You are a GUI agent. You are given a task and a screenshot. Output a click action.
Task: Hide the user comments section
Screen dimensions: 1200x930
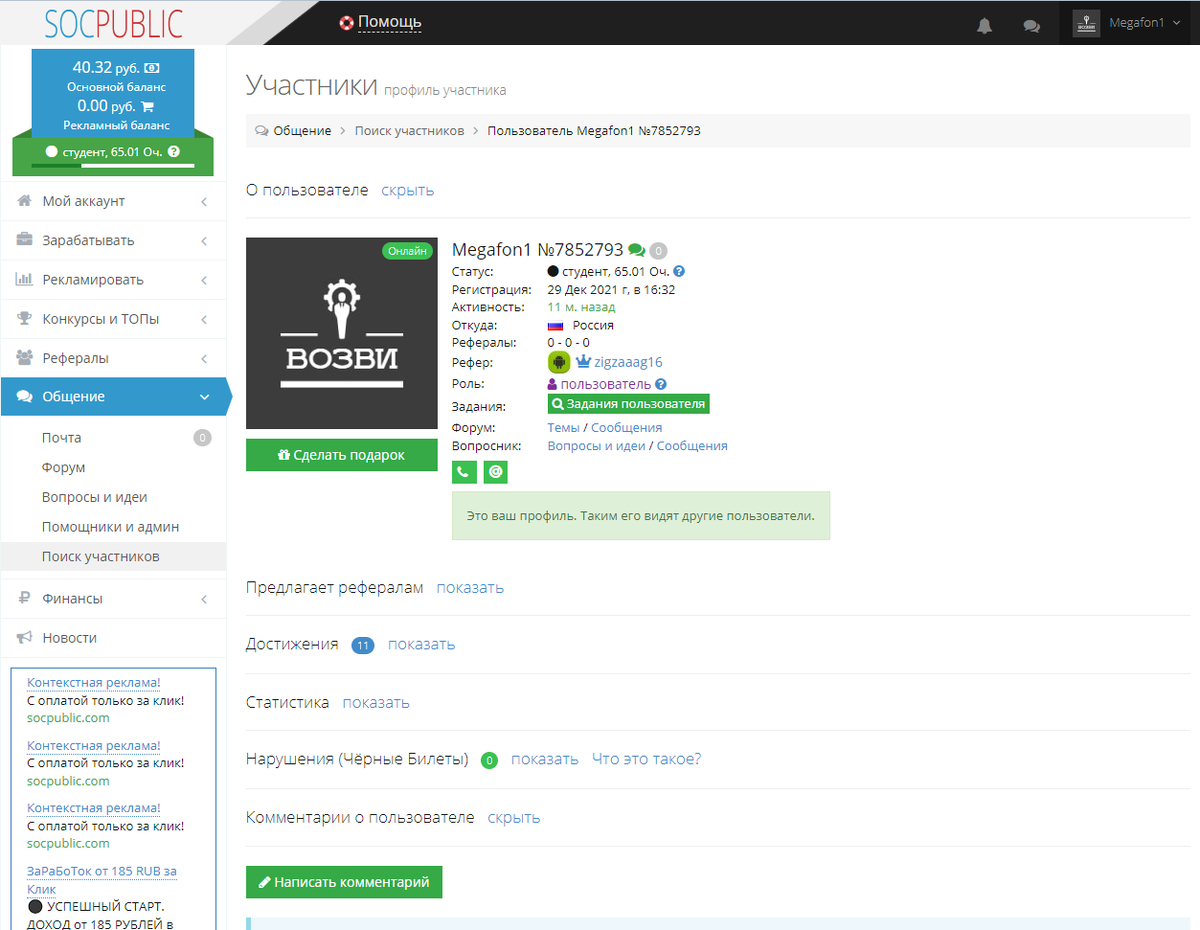[x=514, y=817]
